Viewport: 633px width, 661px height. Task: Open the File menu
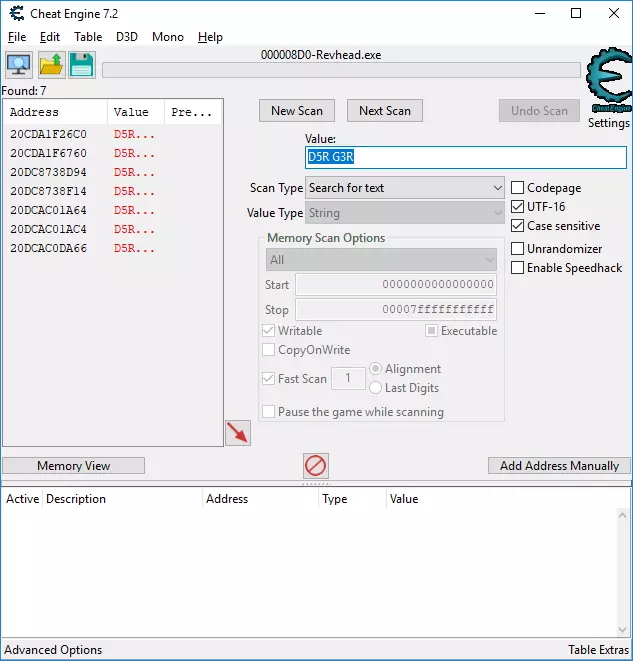click(17, 37)
